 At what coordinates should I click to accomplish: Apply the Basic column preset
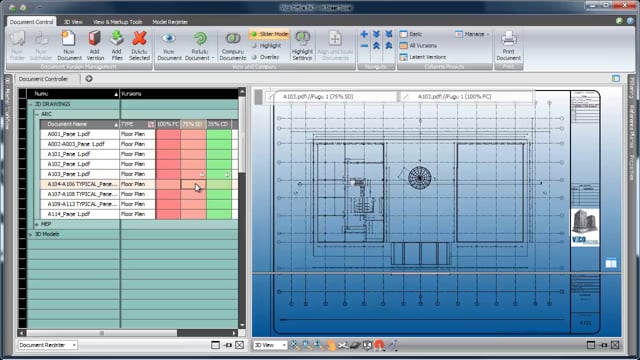pyautogui.click(x=411, y=34)
